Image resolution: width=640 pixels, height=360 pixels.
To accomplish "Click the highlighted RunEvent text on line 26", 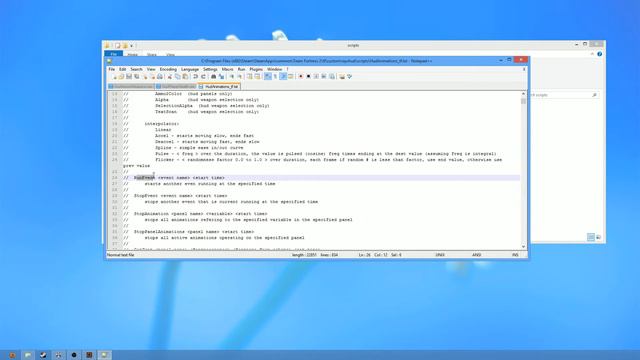I will [144, 178].
